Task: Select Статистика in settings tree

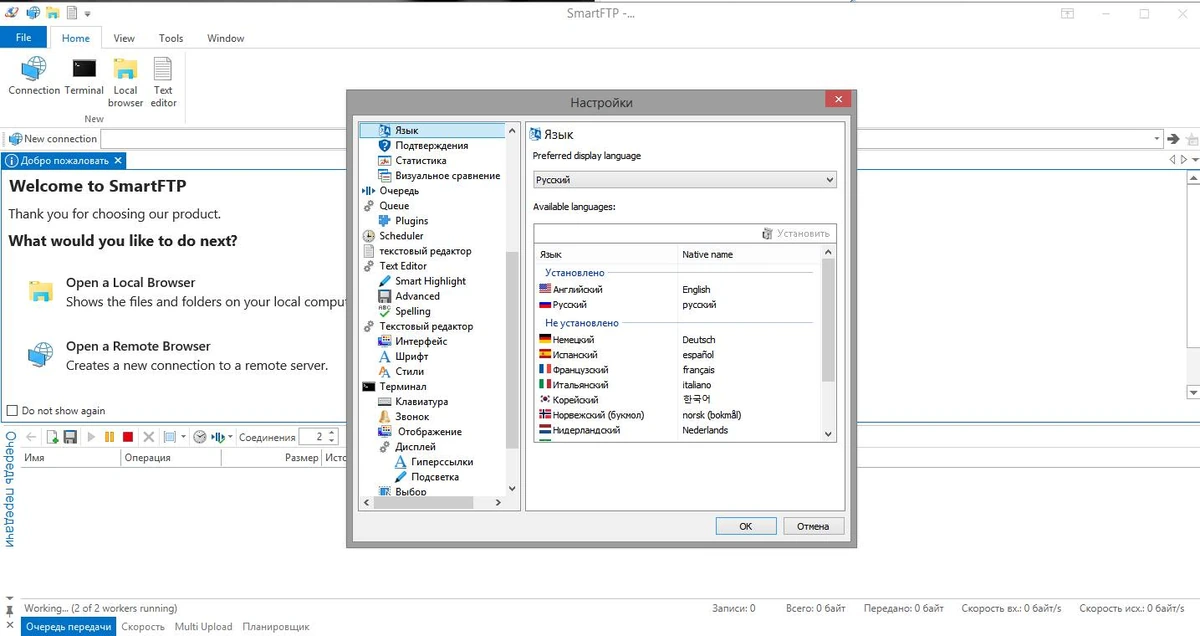Action: [420, 160]
